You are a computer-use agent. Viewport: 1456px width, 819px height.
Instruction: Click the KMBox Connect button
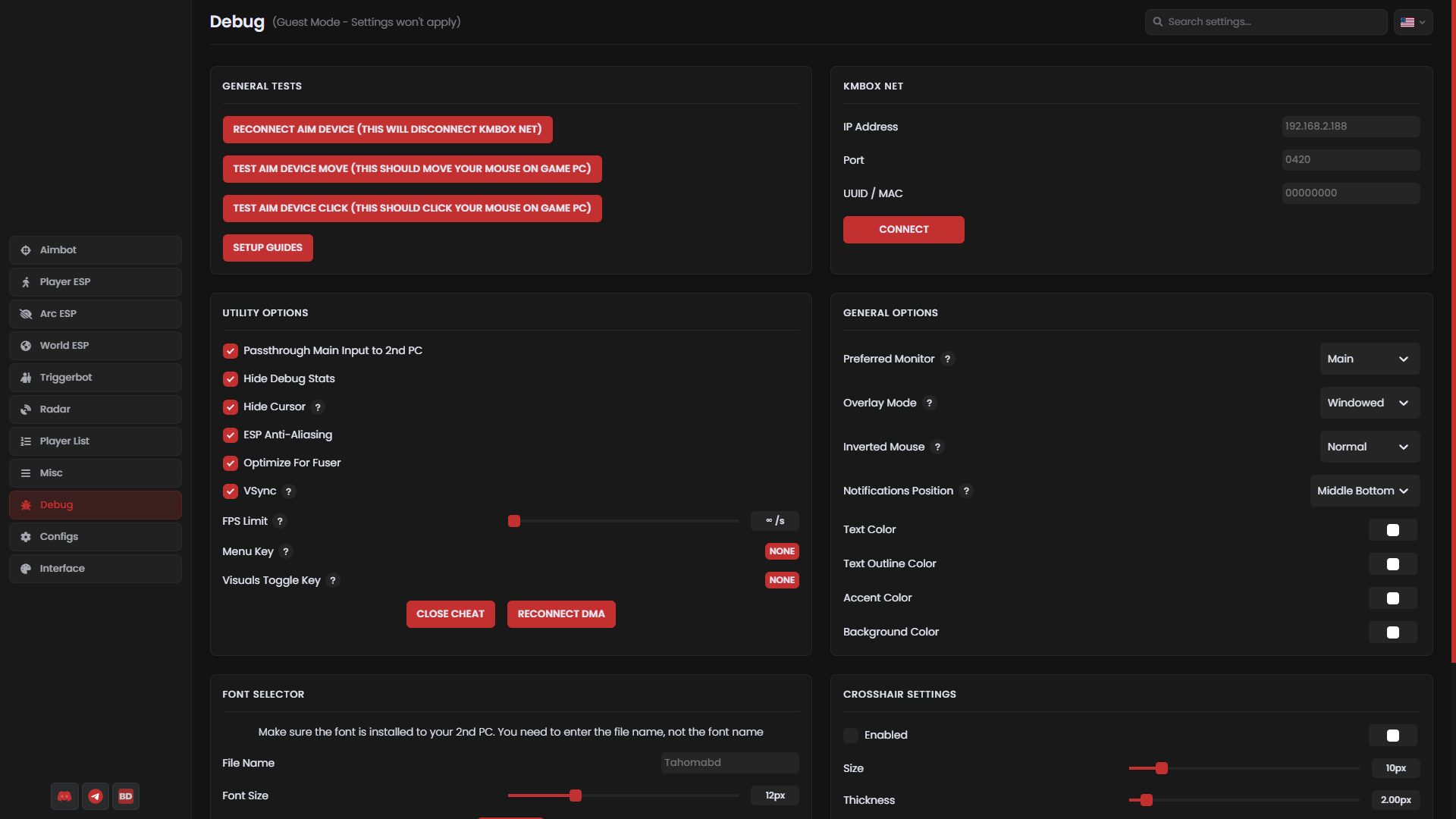tap(903, 230)
